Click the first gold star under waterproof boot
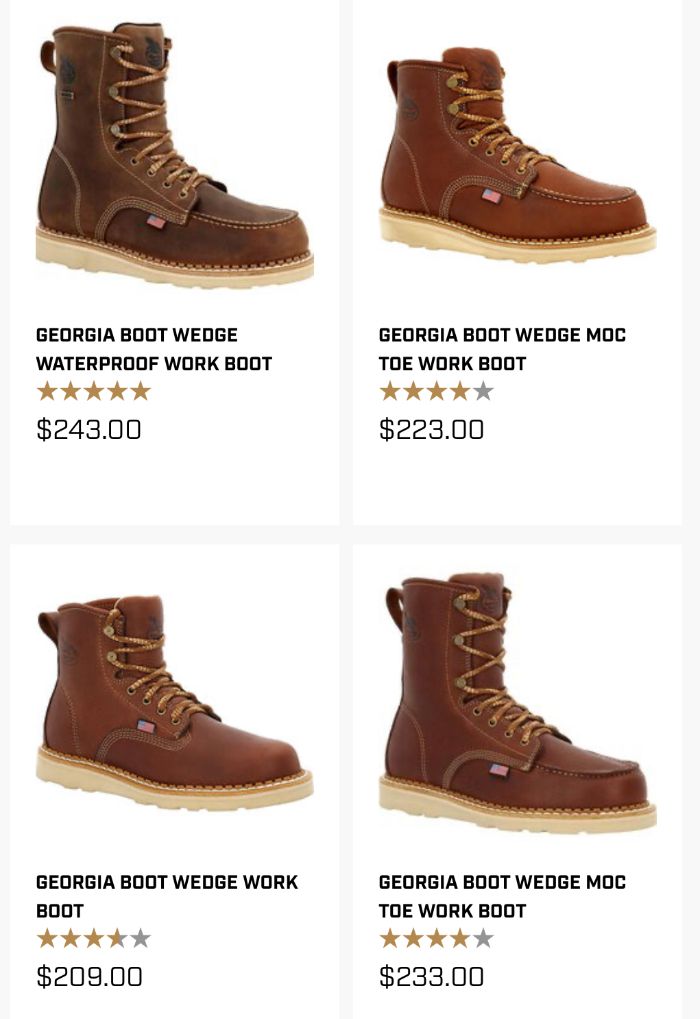Screen dimensions: 700x1019 coord(47,391)
